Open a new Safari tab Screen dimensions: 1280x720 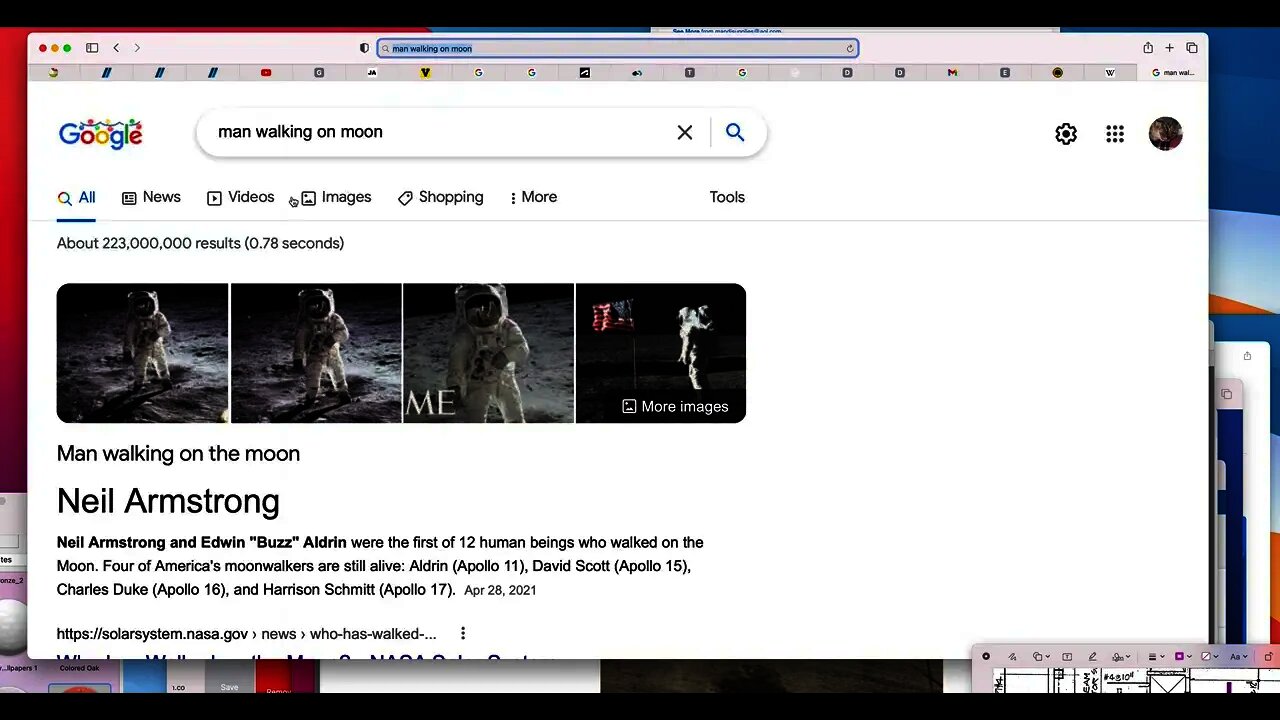(x=1169, y=48)
